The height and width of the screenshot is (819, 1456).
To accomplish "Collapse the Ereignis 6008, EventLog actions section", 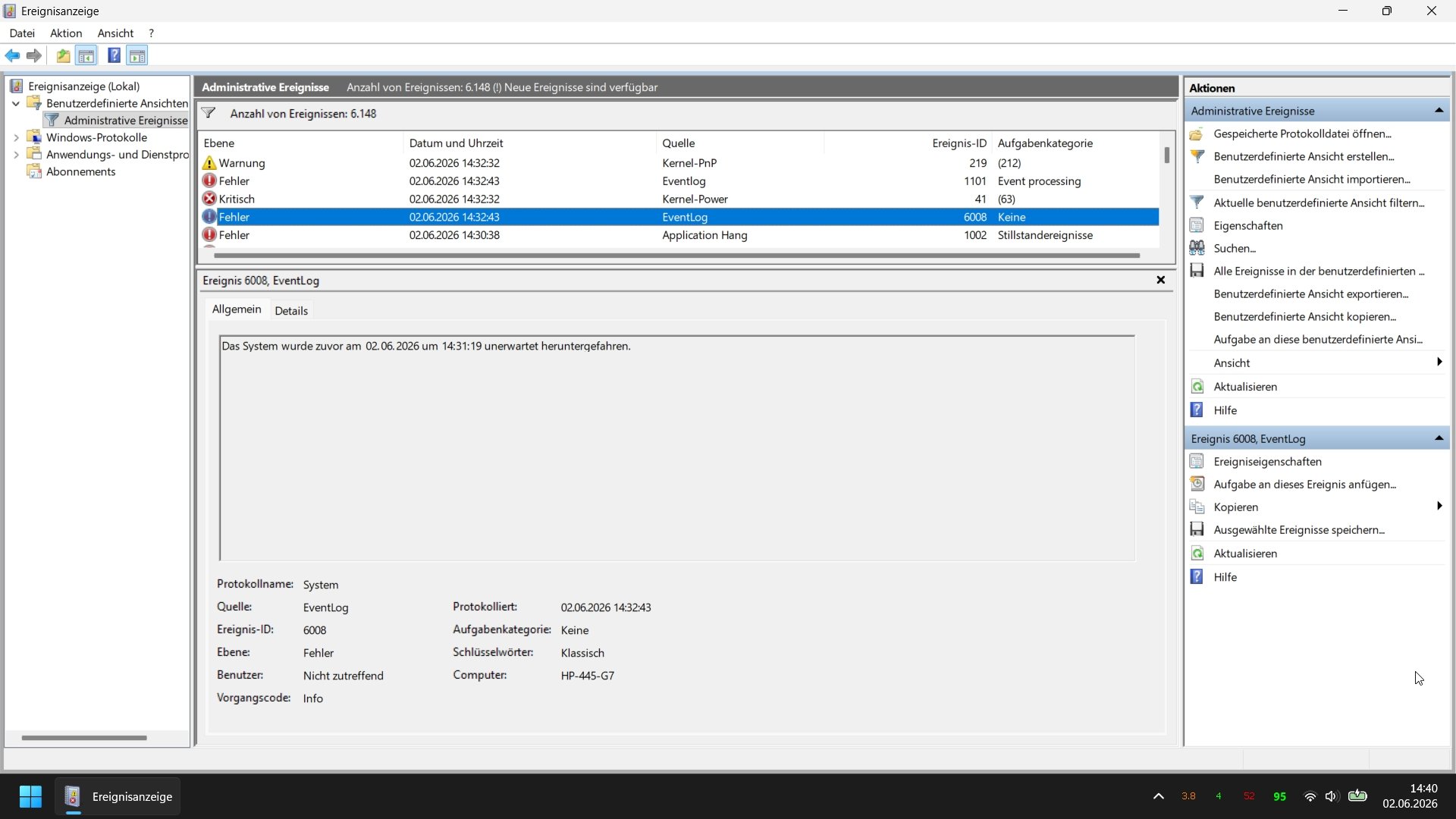I will click(x=1439, y=438).
